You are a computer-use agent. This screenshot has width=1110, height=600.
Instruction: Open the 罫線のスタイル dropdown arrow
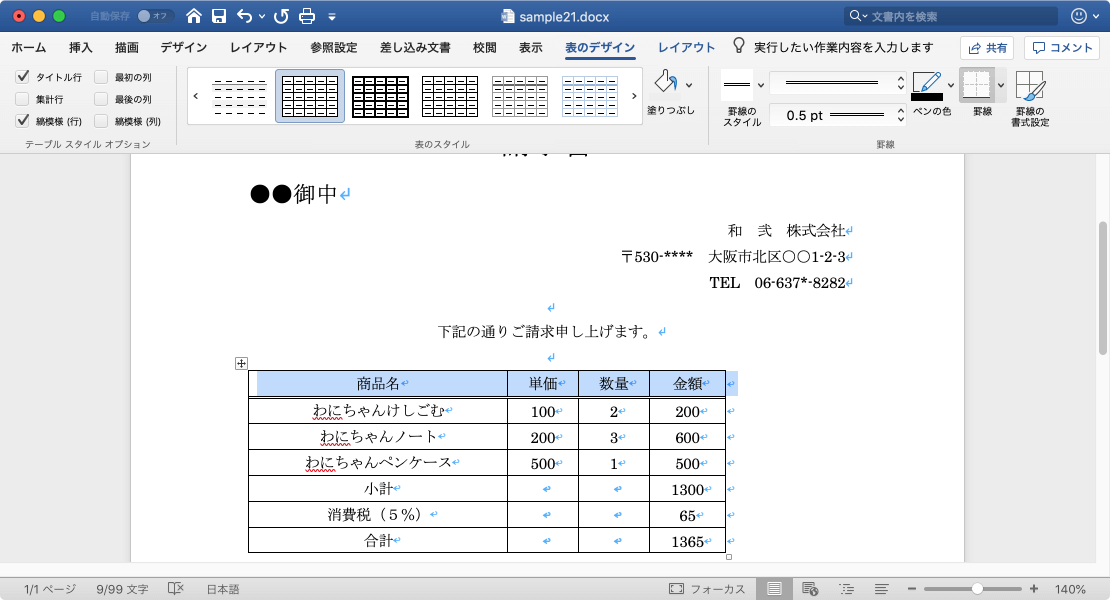[x=761, y=85]
